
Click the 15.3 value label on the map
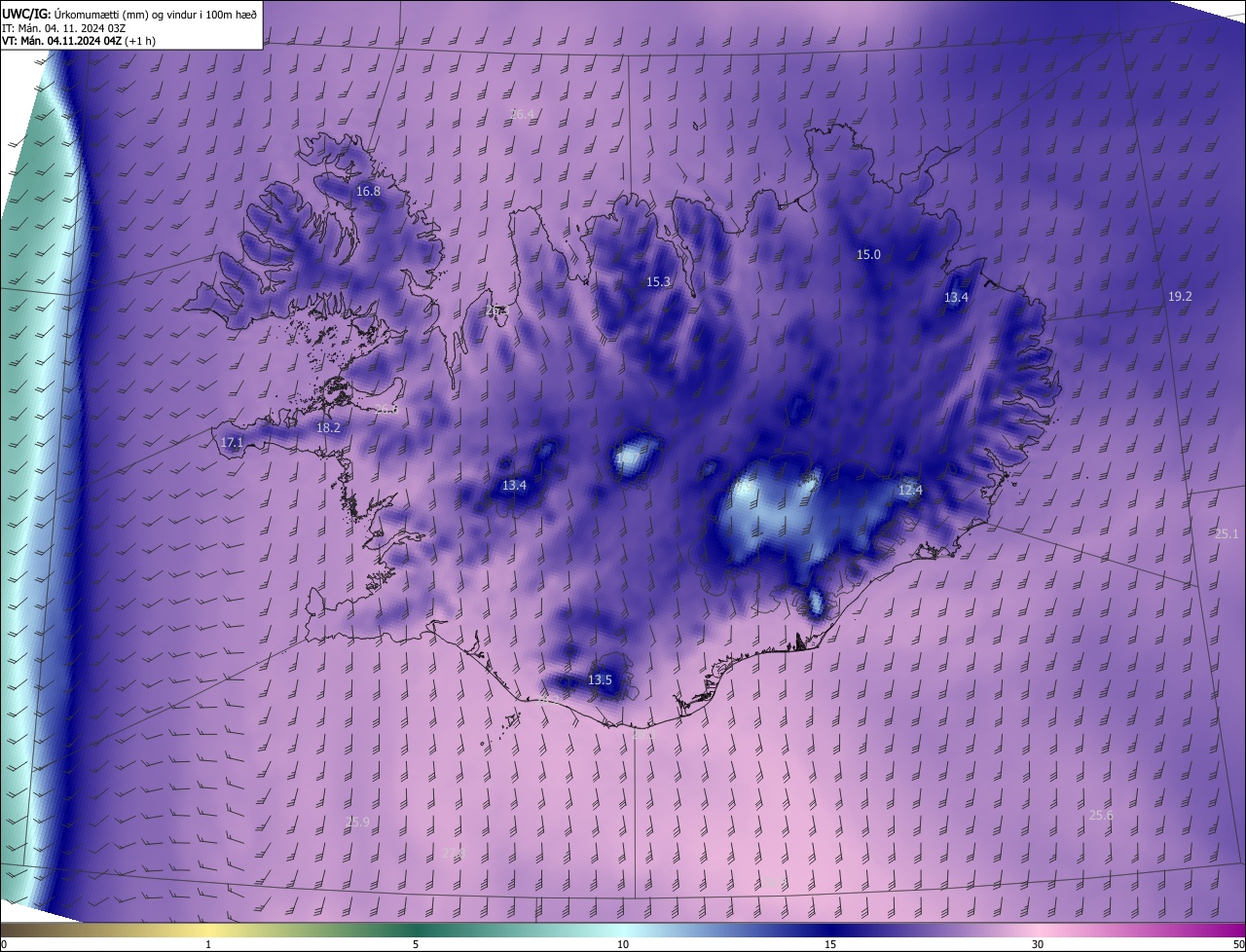tap(658, 282)
